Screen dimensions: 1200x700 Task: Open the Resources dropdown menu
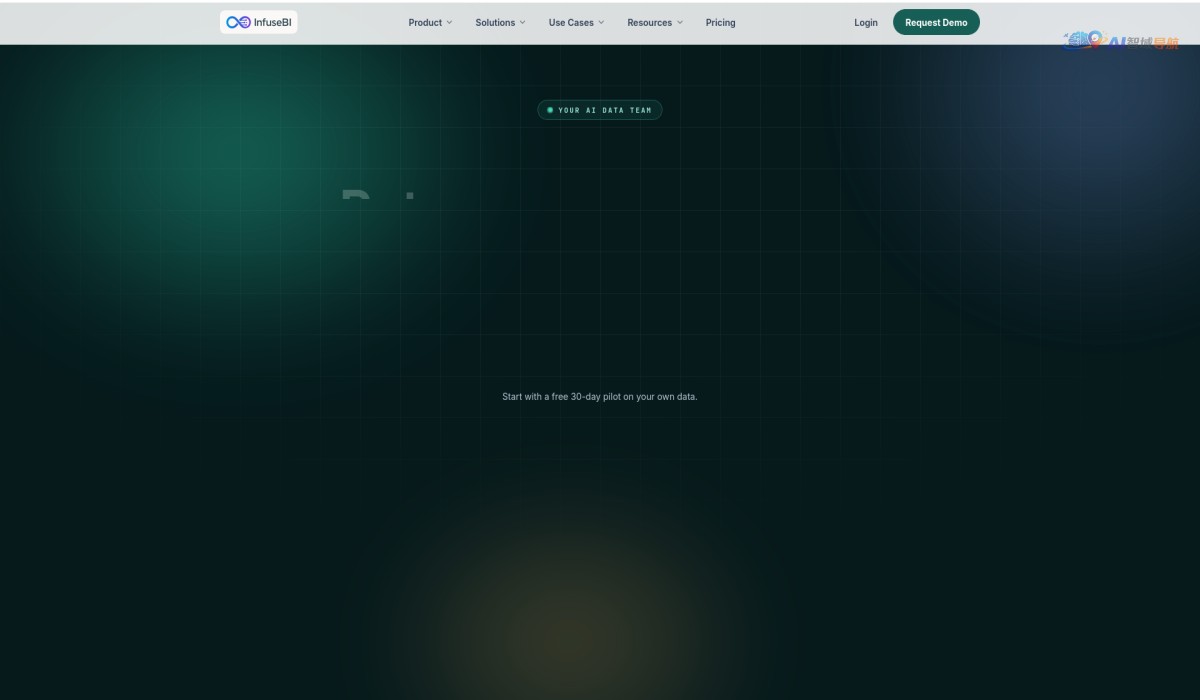coord(655,22)
